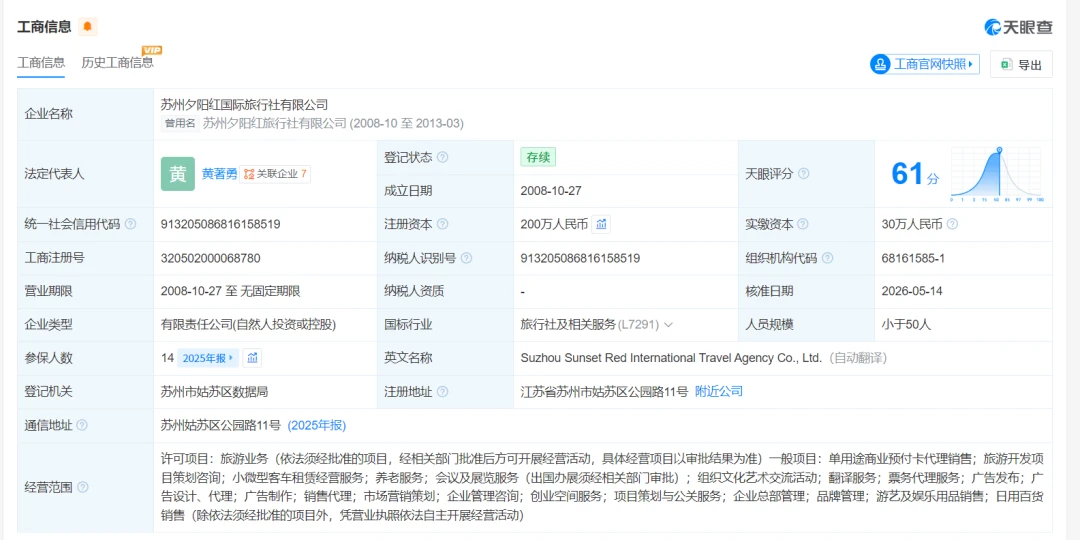Select the 工商信息 tab
Image resolution: width=1080 pixels, height=540 pixels.
click(41, 63)
